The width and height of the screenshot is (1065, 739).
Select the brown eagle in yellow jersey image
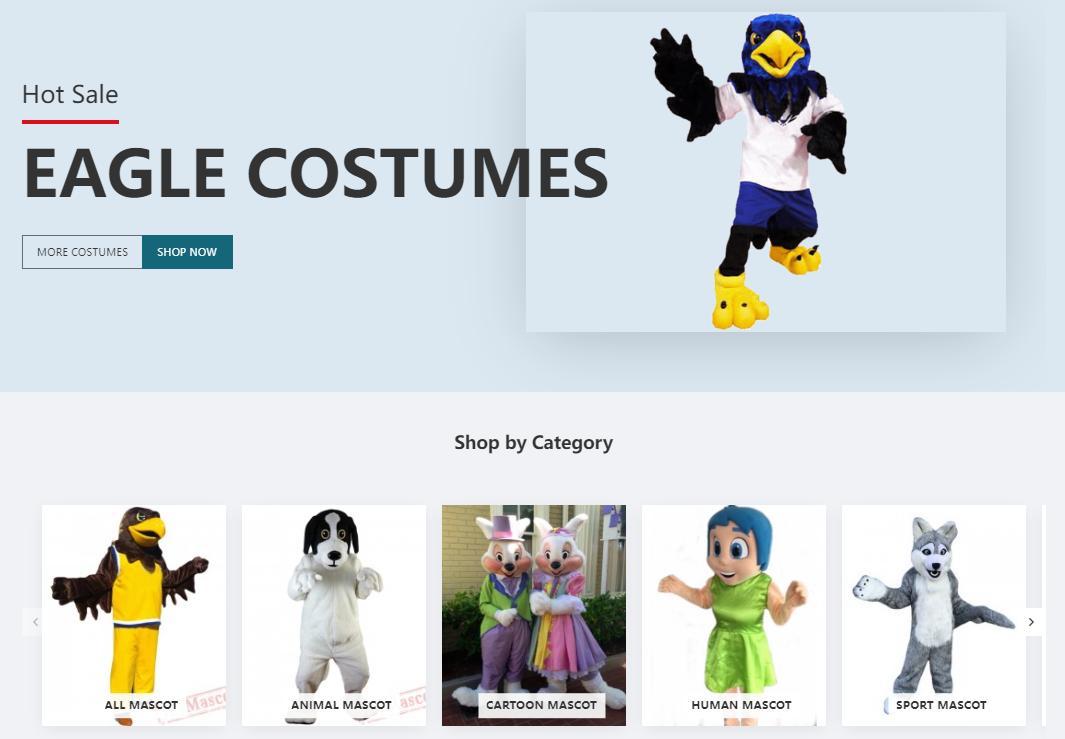[134, 615]
